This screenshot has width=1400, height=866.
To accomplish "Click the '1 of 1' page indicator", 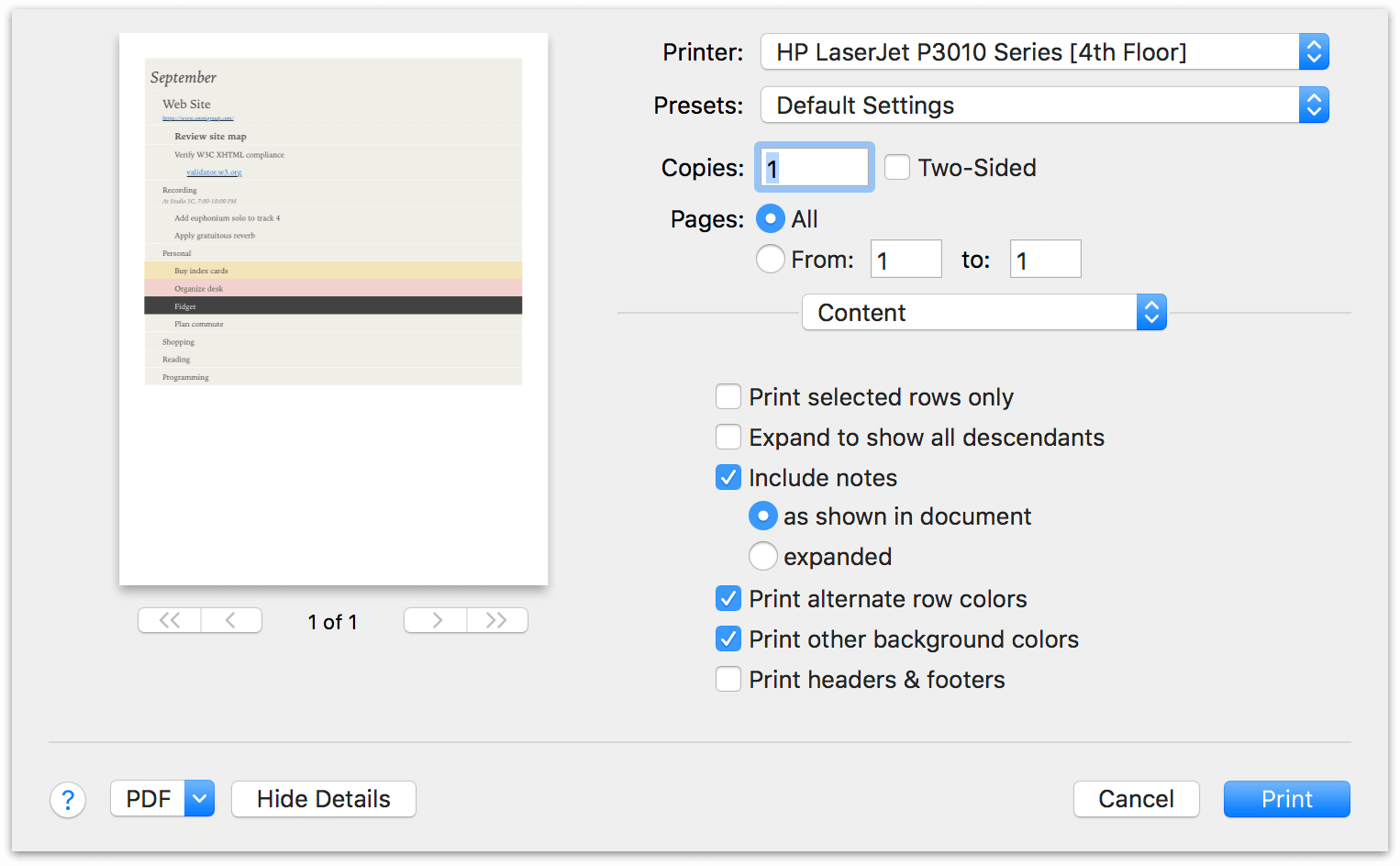I will 333,622.
